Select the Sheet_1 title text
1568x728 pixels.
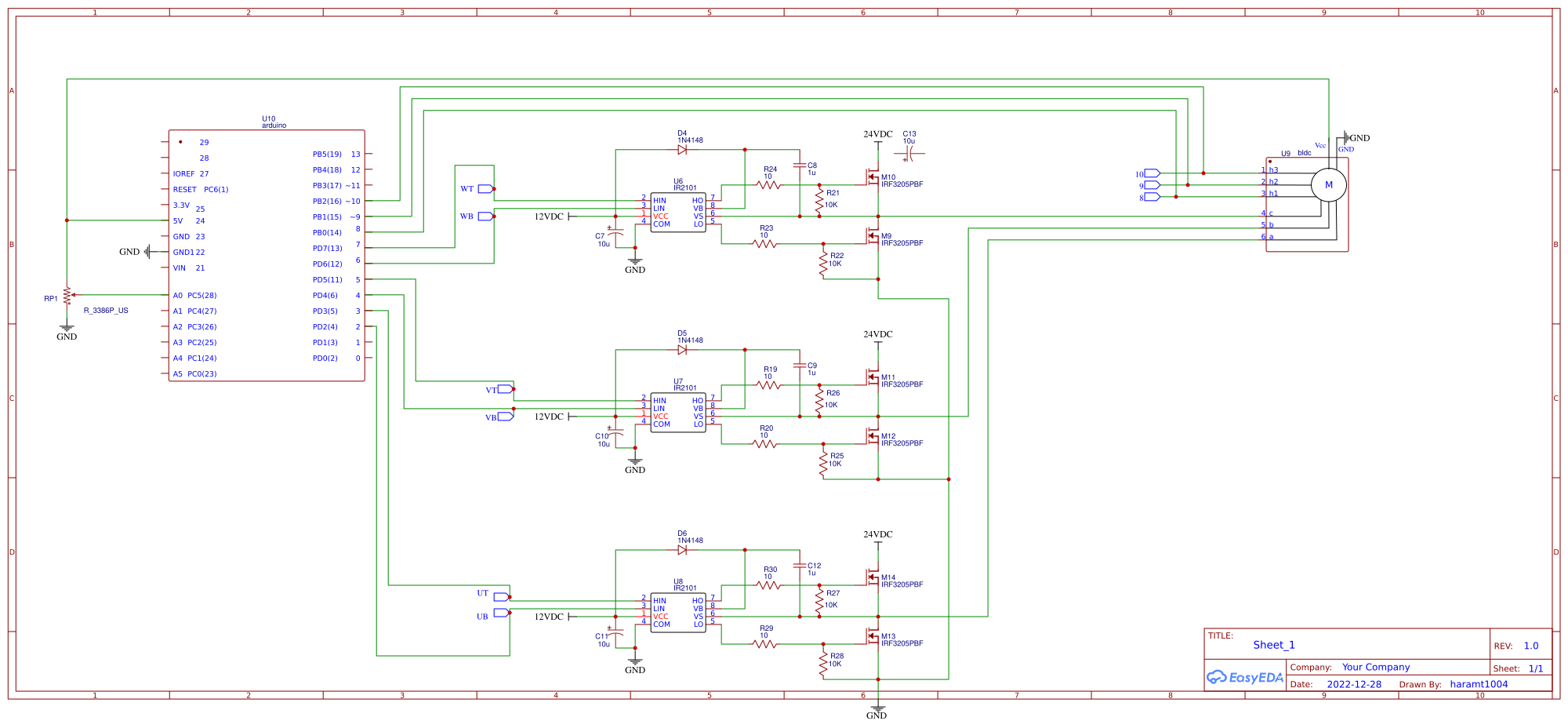point(1274,645)
